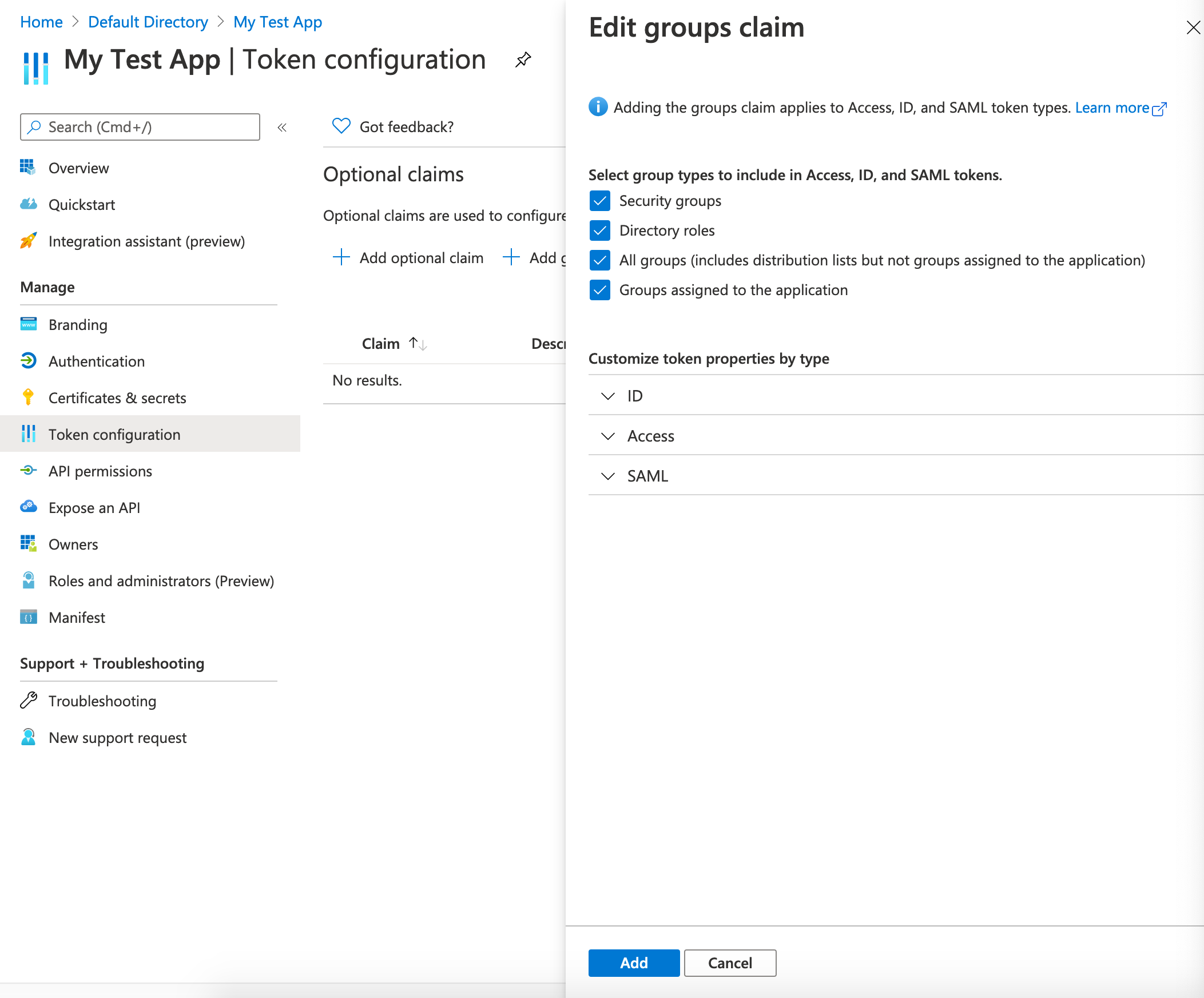The width and height of the screenshot is (1204, 998).
Task: Open the Overview page icon
Action: 28,168
